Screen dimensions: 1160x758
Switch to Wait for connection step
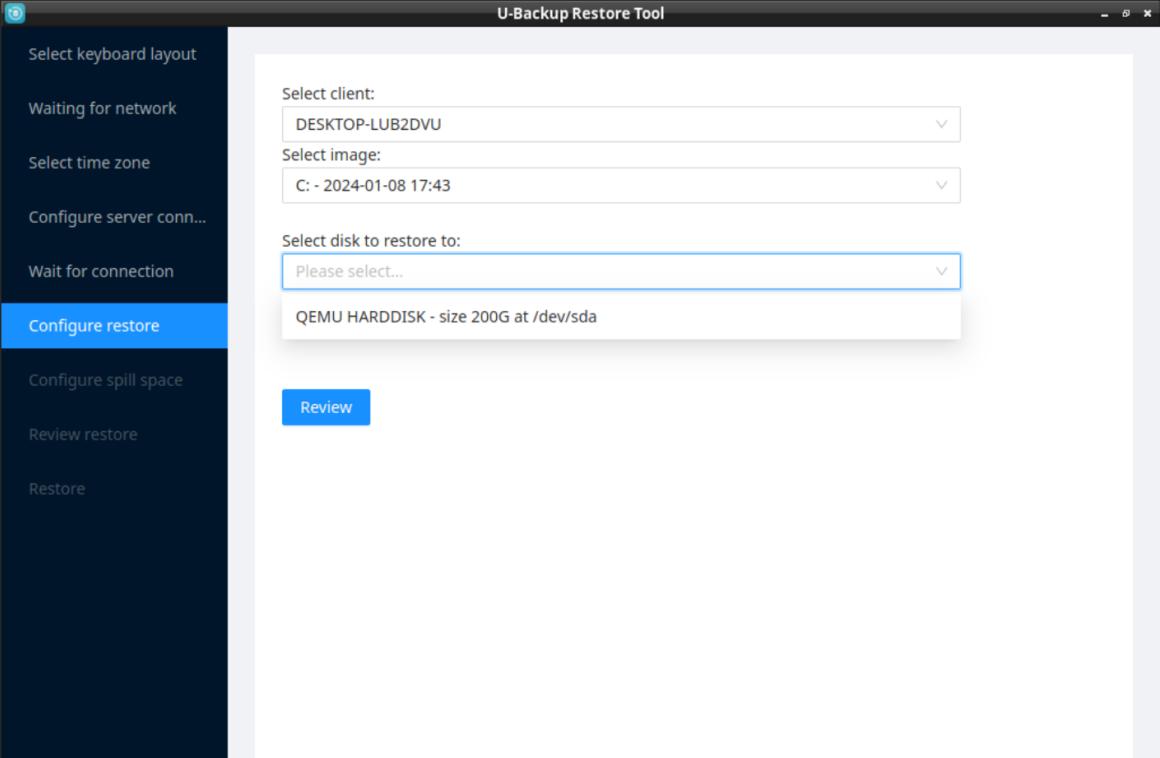point(101,271)
